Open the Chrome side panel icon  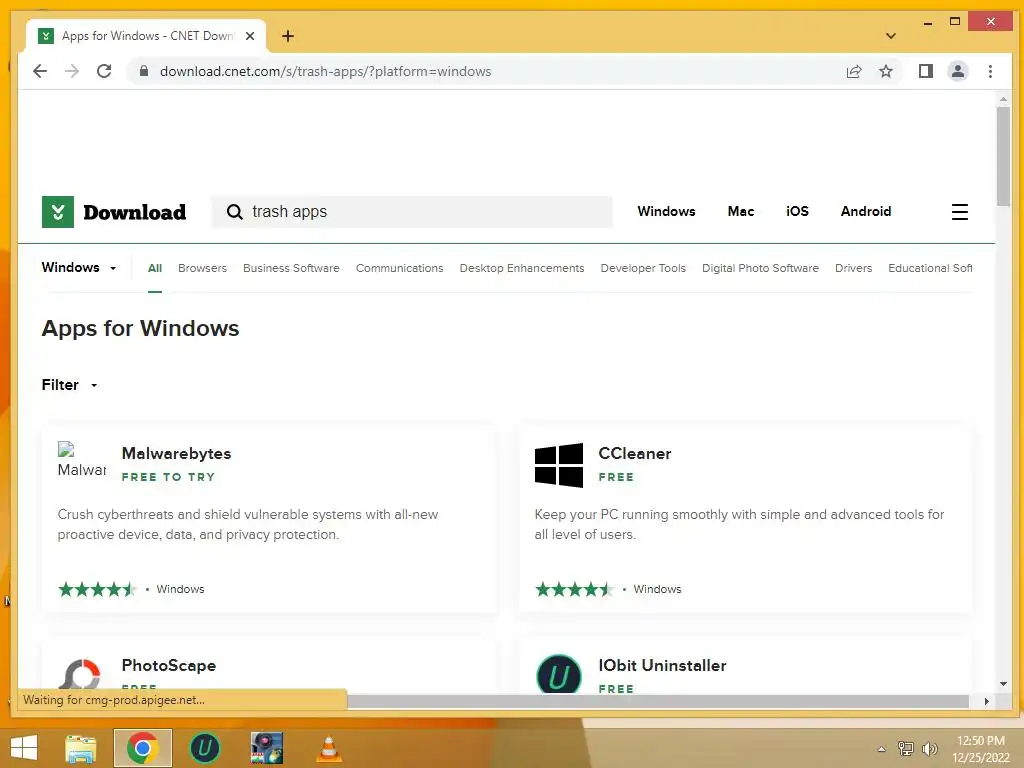(925, 71)
